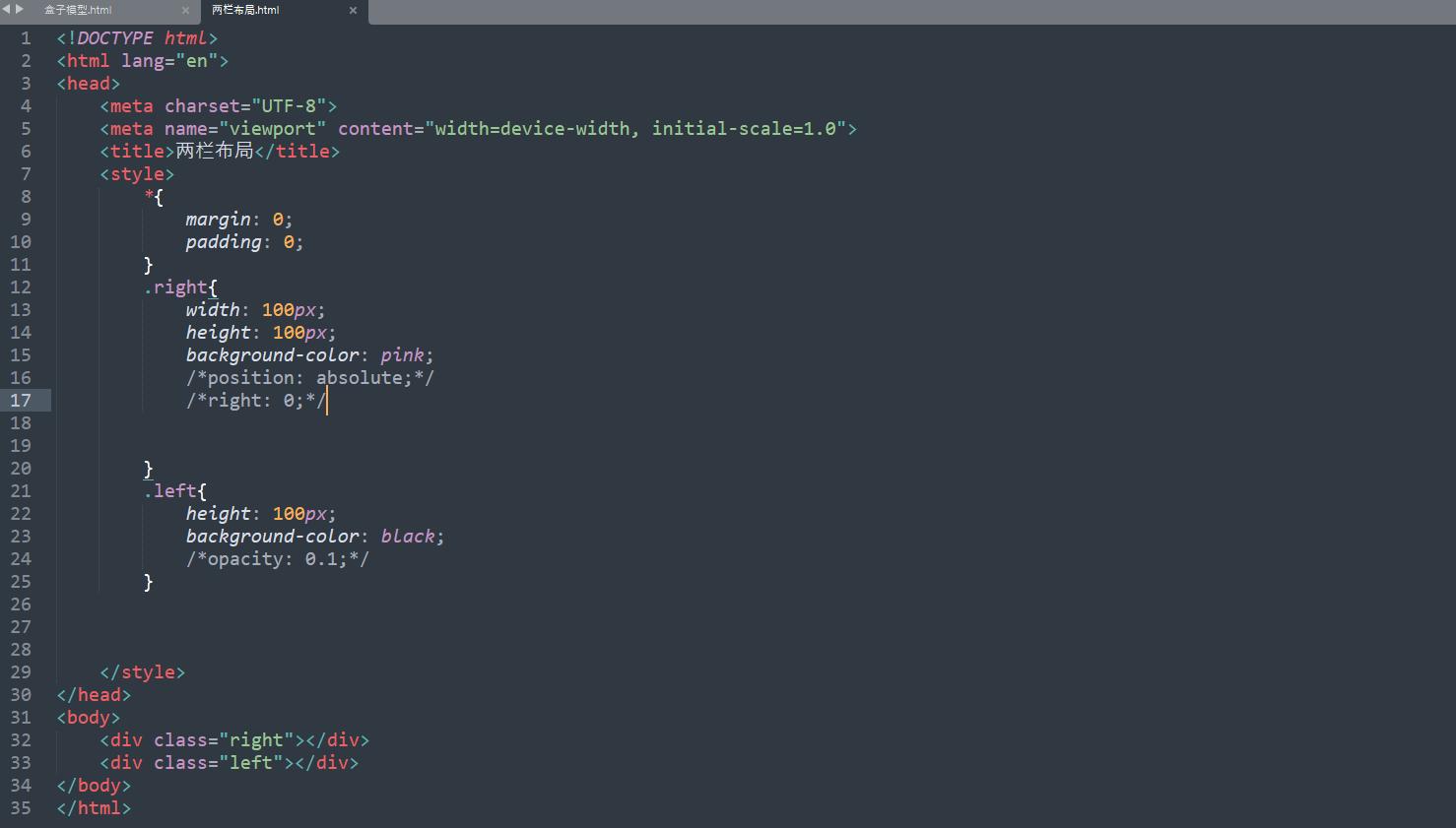Viewport: 1456px width, 828px height.
Task: Click the "background-color: black;" declaration
Action: tap(315, 537)
